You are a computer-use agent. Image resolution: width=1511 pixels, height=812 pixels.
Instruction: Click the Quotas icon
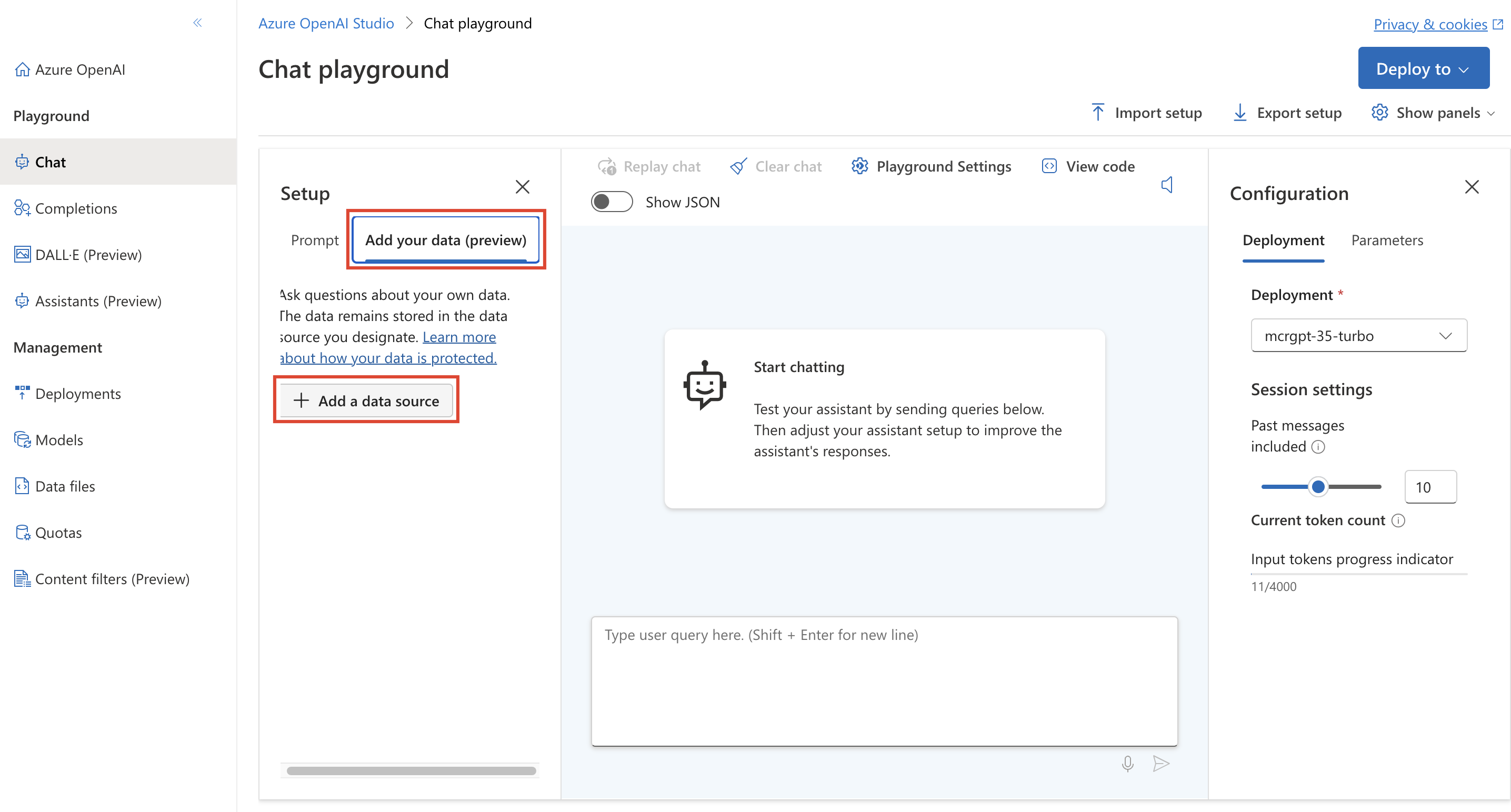(x=22, y=532)
